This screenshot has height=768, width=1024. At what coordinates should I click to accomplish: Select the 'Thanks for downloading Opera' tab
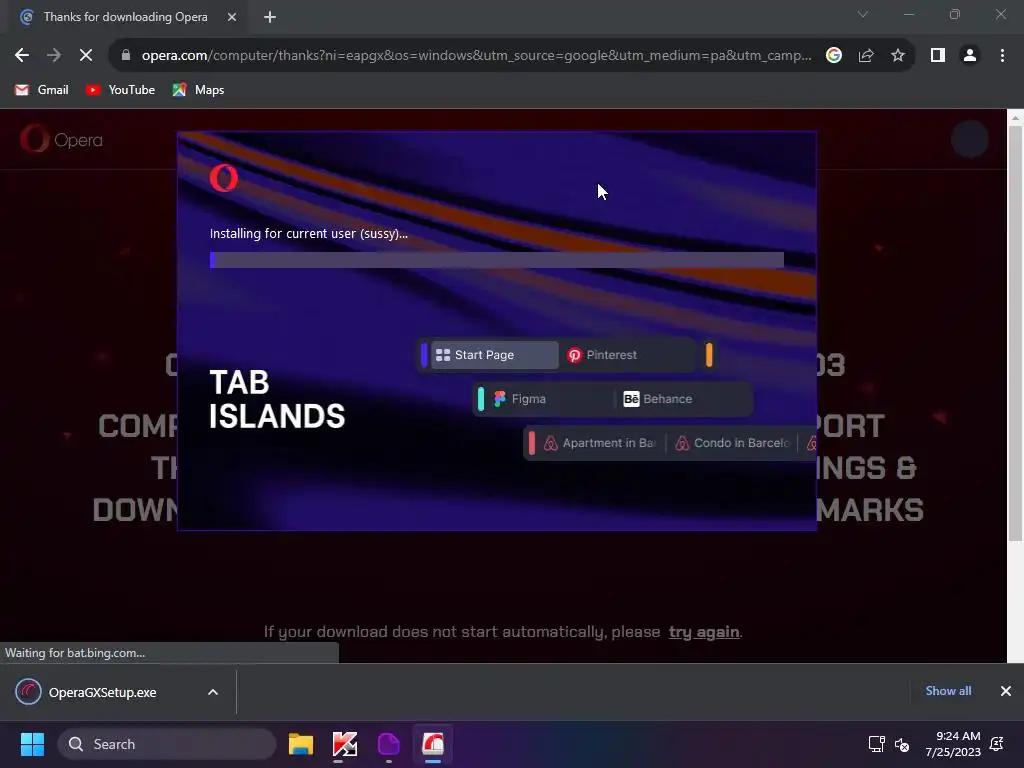(x=125, y=17)
